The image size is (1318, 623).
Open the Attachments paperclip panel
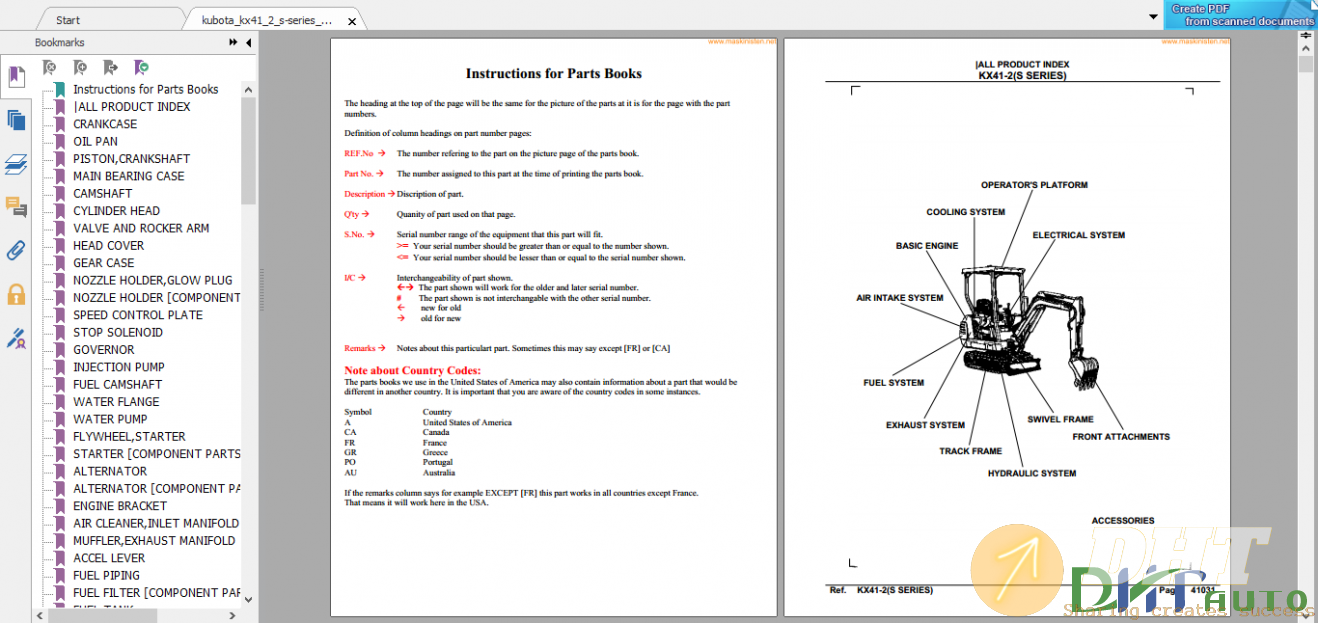point(16,250)
